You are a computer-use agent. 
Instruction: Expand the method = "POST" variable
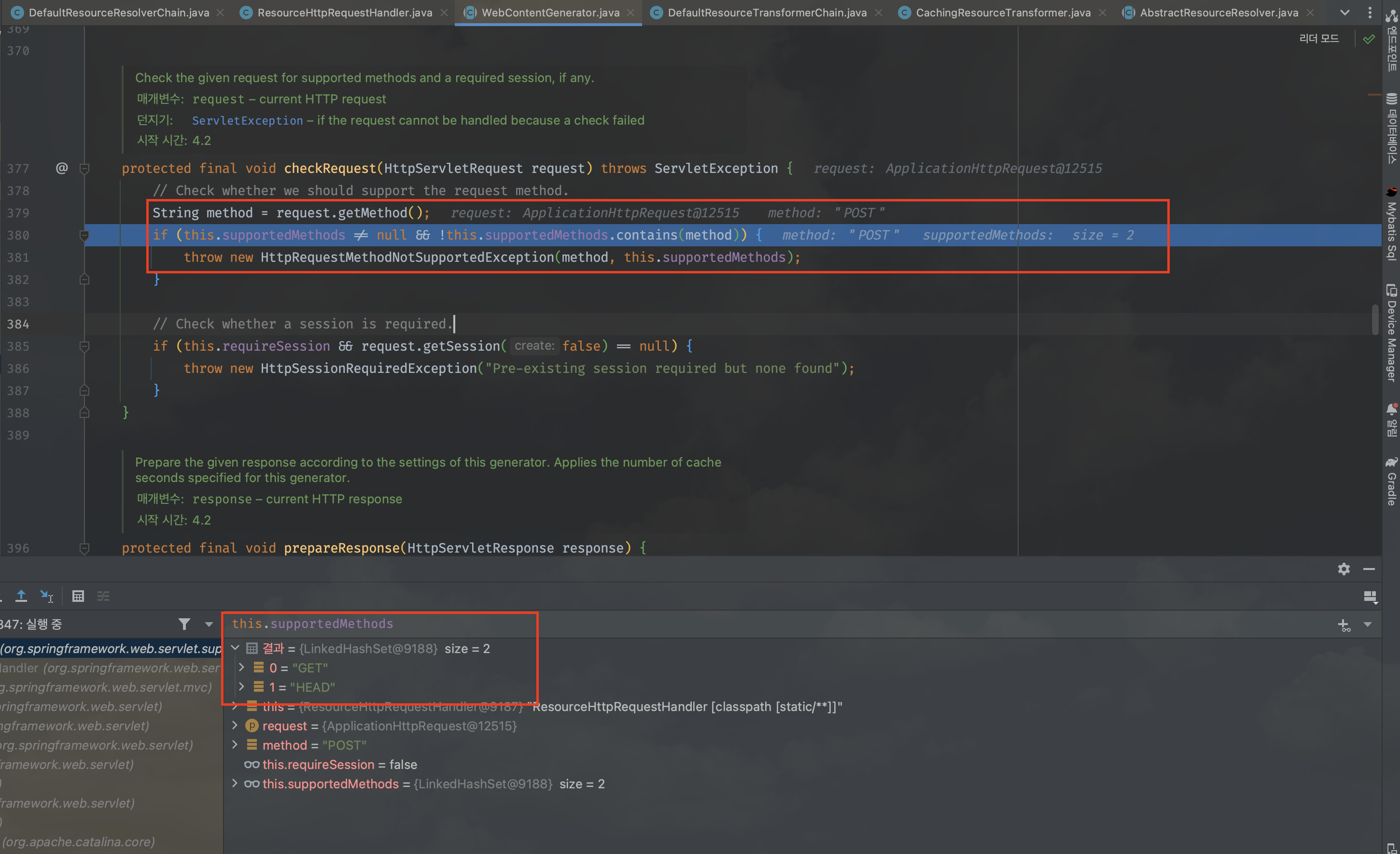coord(235,745)
